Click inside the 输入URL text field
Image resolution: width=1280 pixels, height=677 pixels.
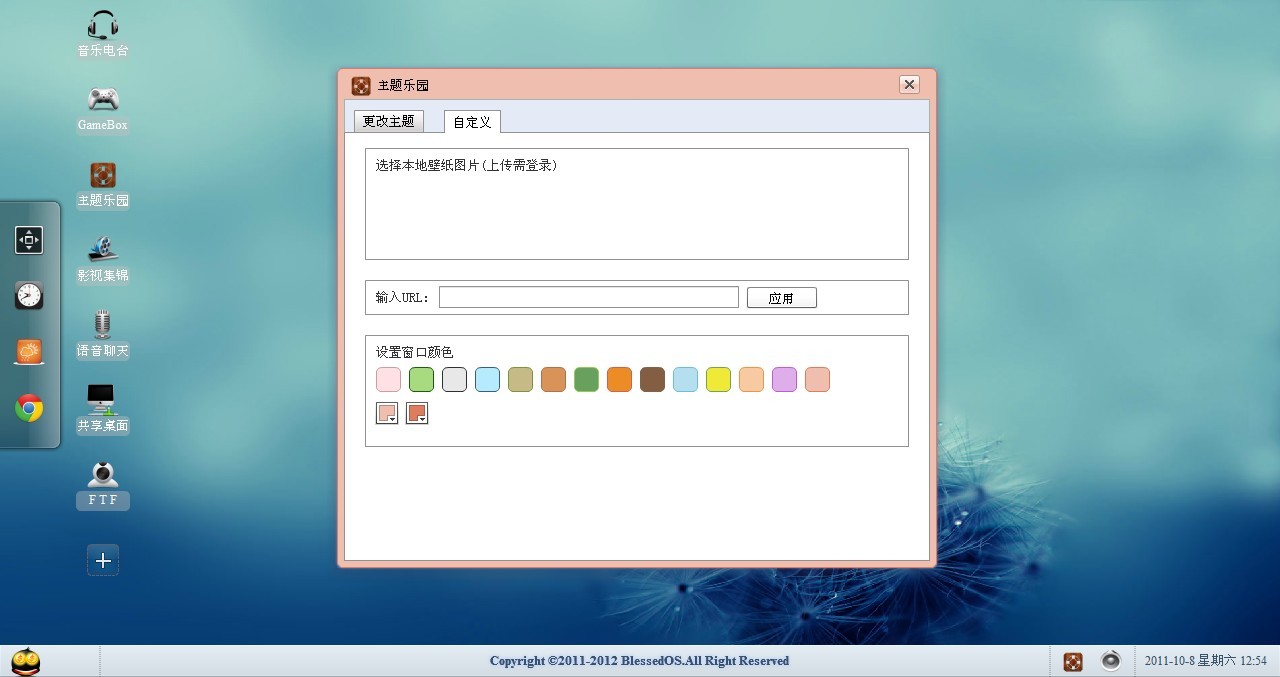tap(588, 297)
